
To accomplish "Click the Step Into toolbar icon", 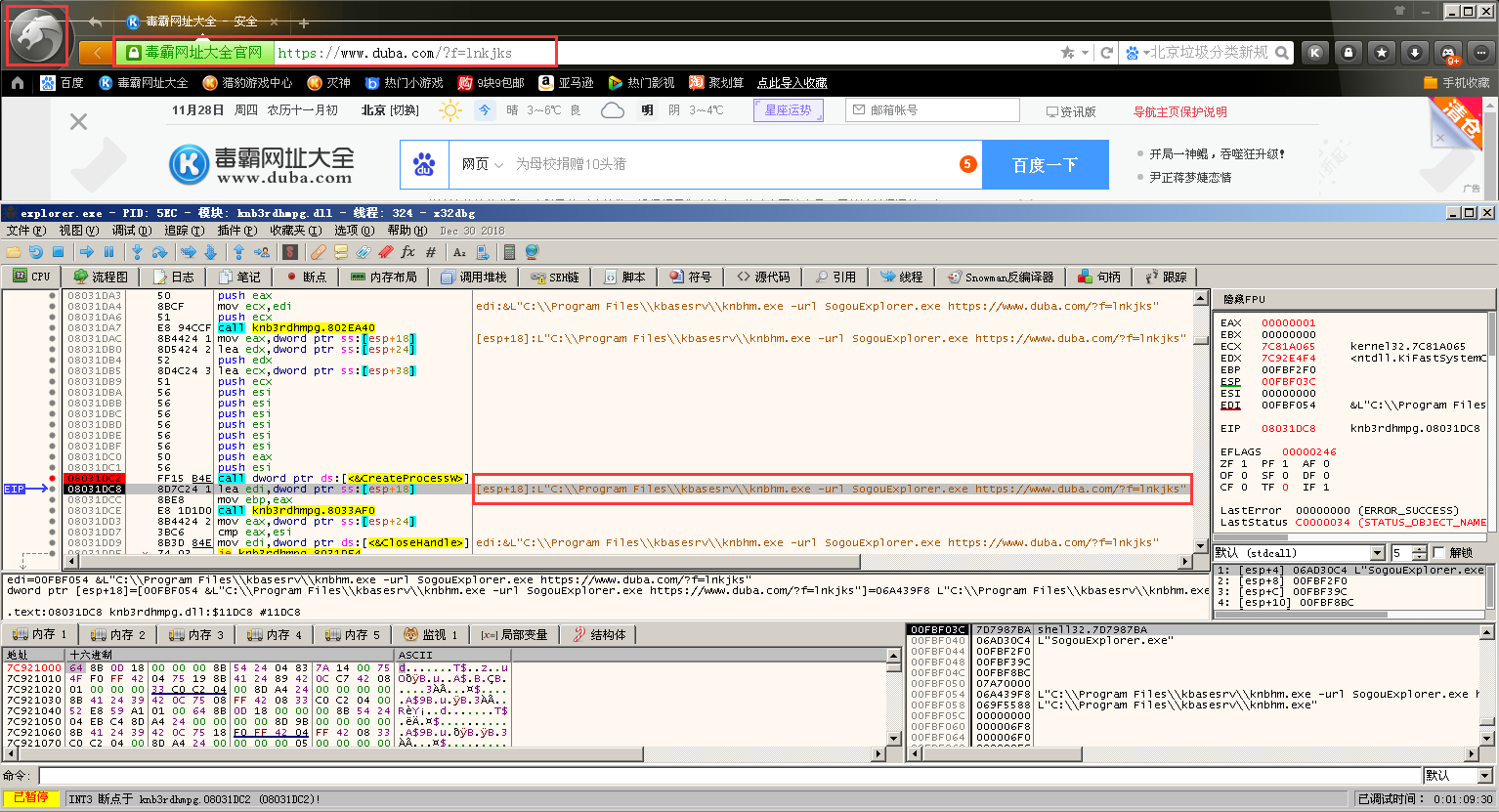I will point(137,252).
